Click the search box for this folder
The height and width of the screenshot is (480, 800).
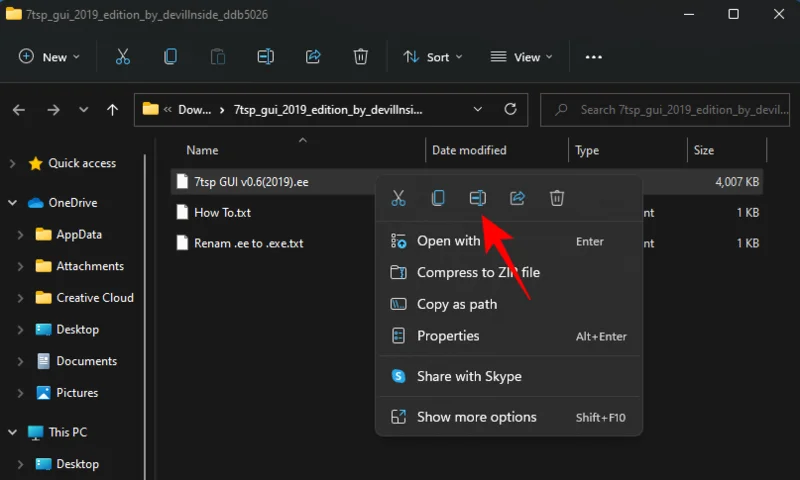(x=670, y=110)
